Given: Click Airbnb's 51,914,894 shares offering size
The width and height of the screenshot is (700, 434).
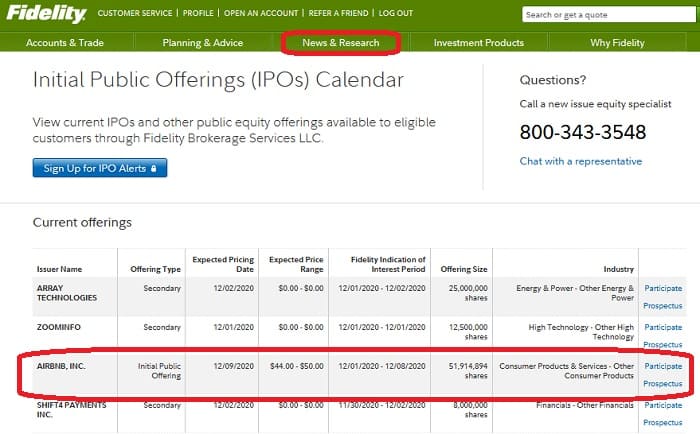Looking at the screenshot, I should [x=468, y=371].
